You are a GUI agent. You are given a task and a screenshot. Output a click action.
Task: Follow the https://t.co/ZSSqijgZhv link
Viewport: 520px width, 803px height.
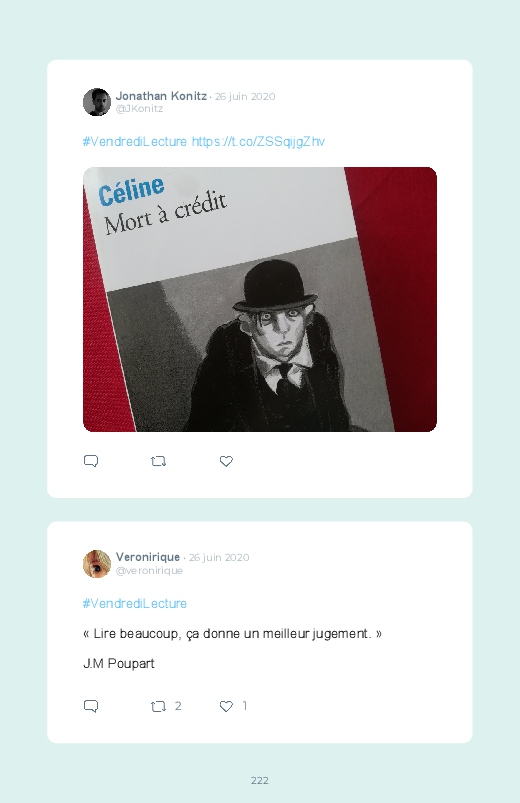pyautogui.click(x=258, y=142)
